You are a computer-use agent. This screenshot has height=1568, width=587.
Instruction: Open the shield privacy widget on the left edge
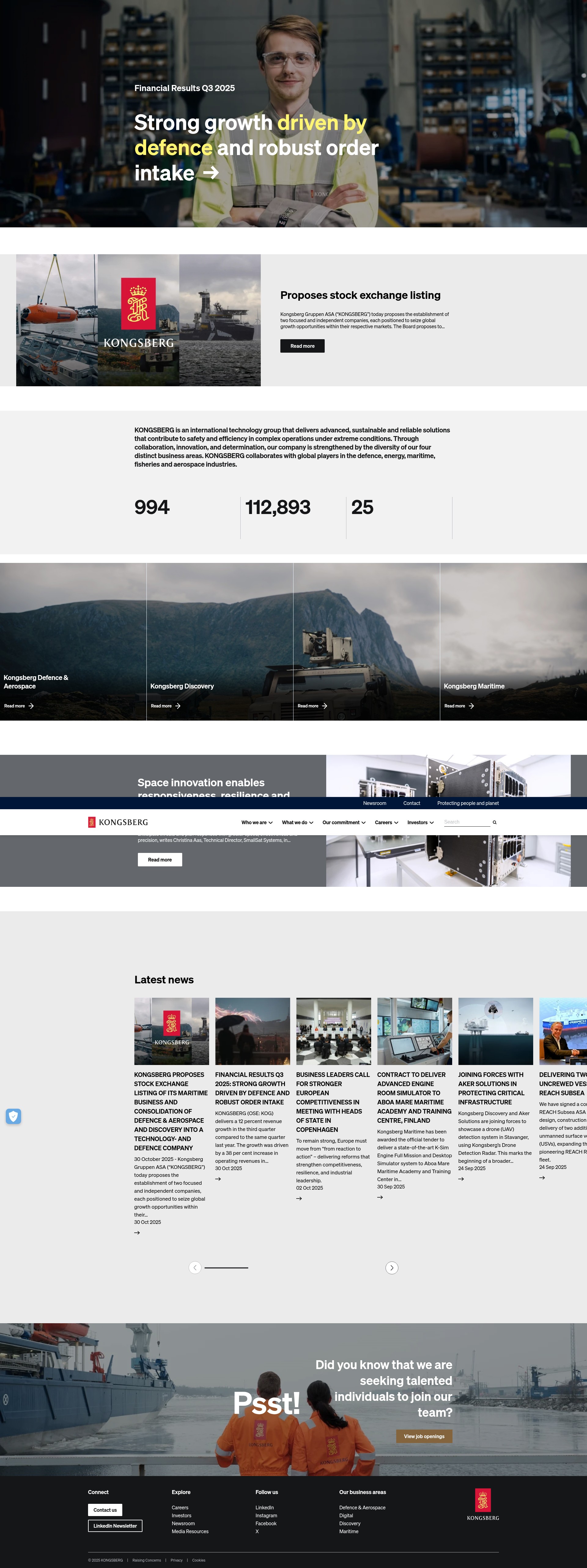pyautogui.click(x=13, y=1116)
